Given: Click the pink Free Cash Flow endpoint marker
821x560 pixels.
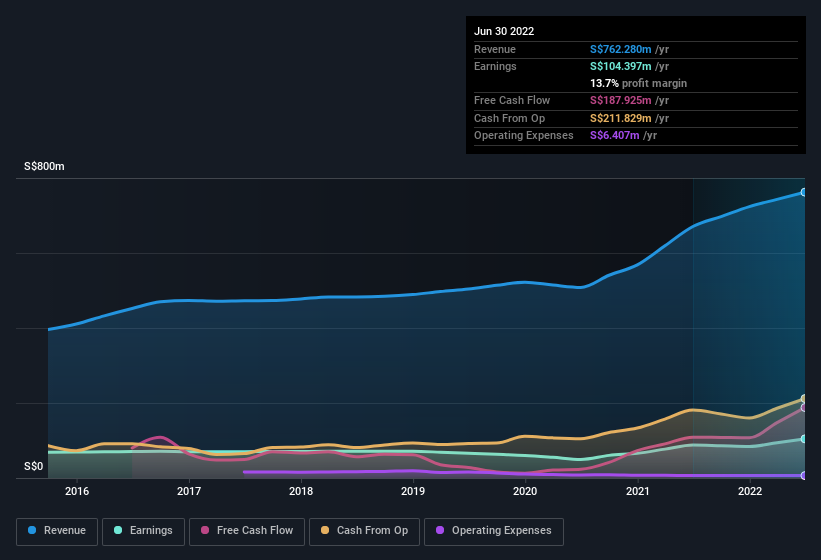Looking at the screenshot, I should click(x=803, y=408).
